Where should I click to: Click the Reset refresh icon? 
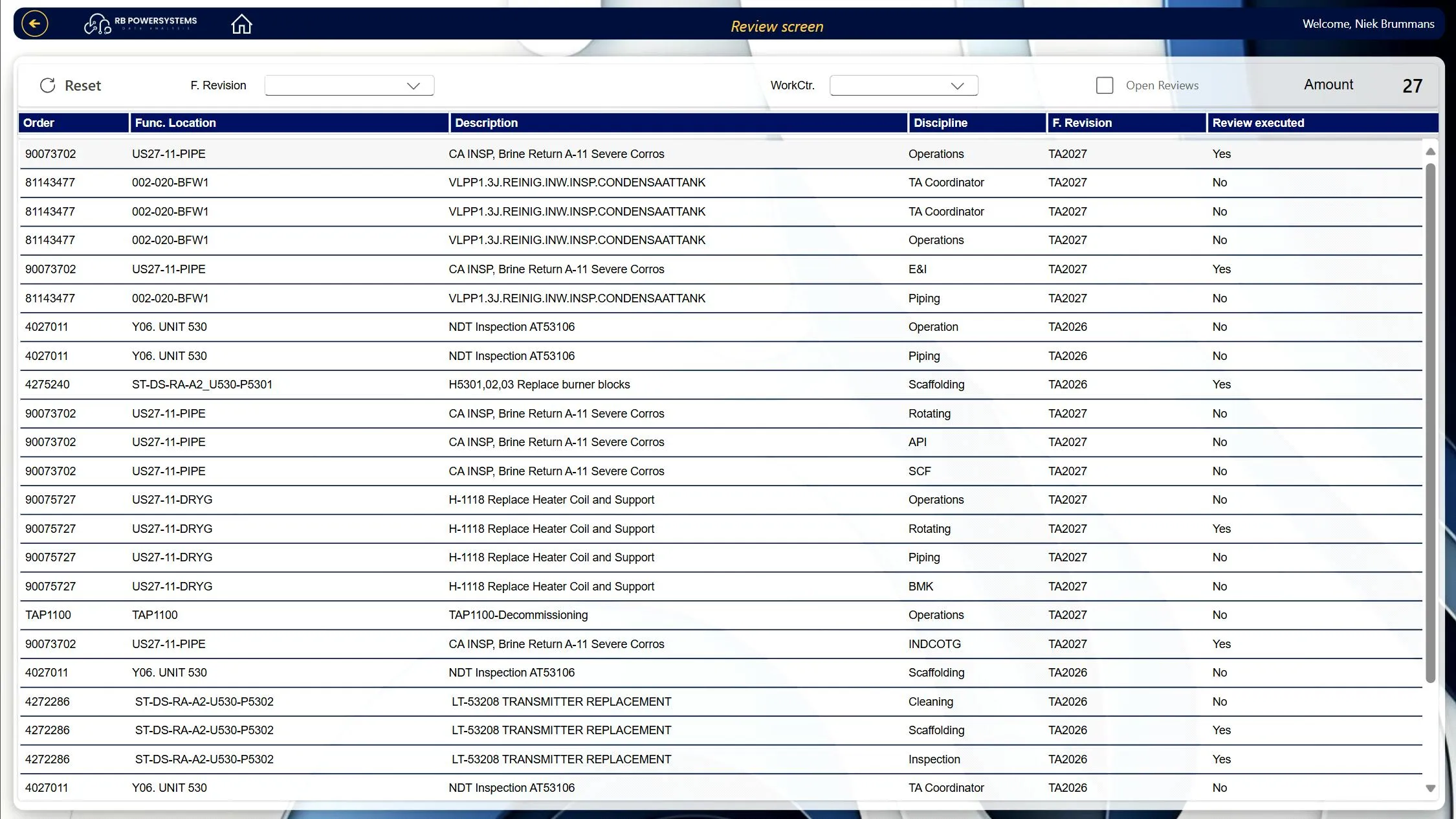coord(48,85)
